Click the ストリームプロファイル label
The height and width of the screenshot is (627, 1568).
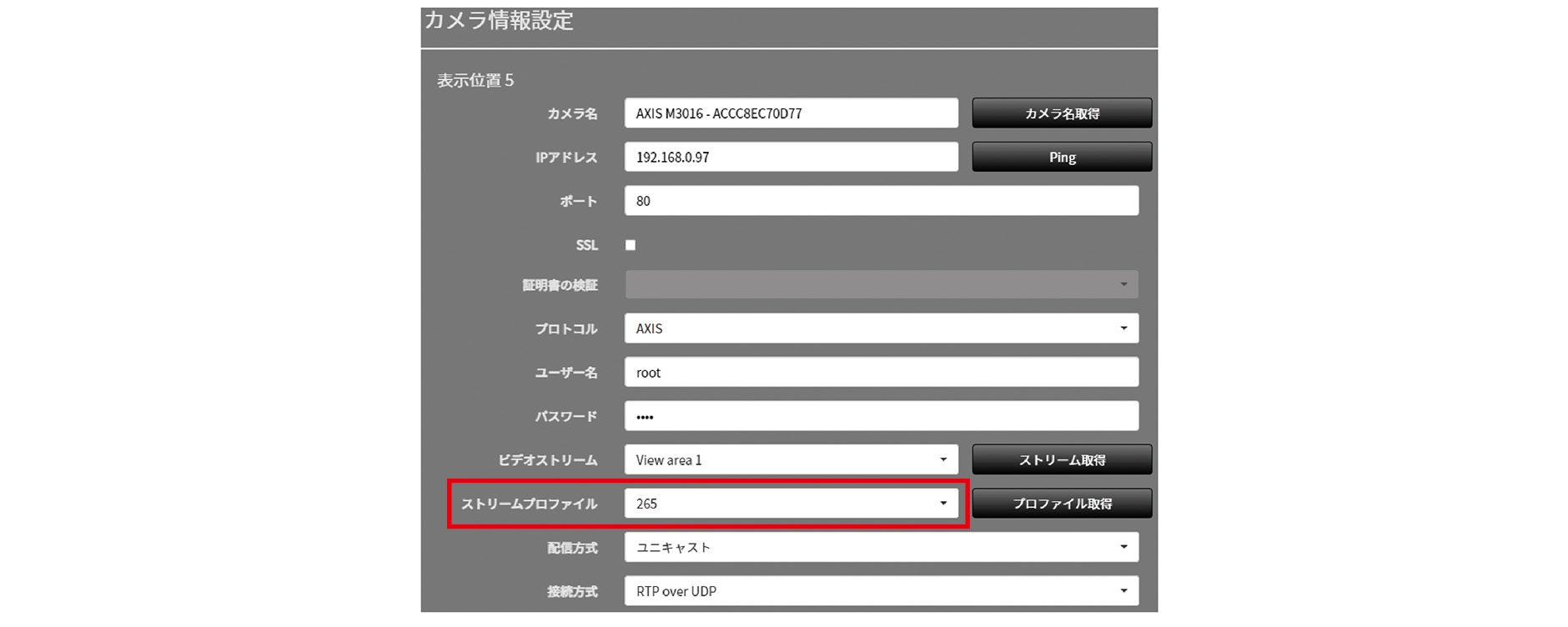[x=530, y=504]
